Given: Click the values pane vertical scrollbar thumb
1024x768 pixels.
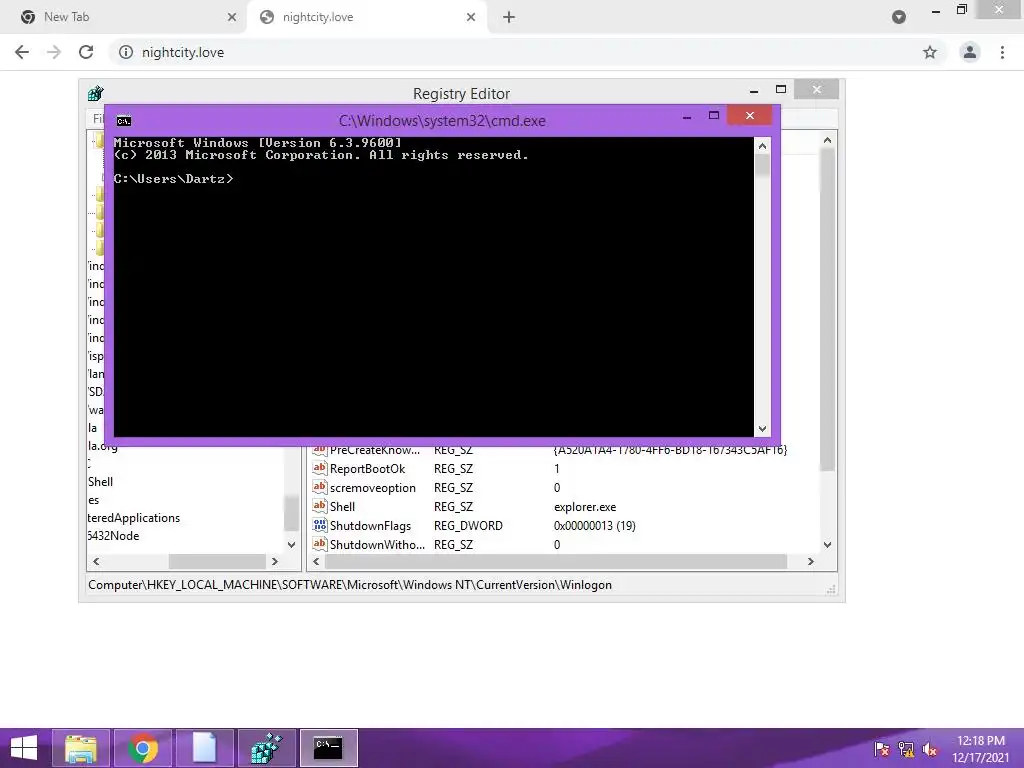Looking at the screenshot, I should (827, 310).
